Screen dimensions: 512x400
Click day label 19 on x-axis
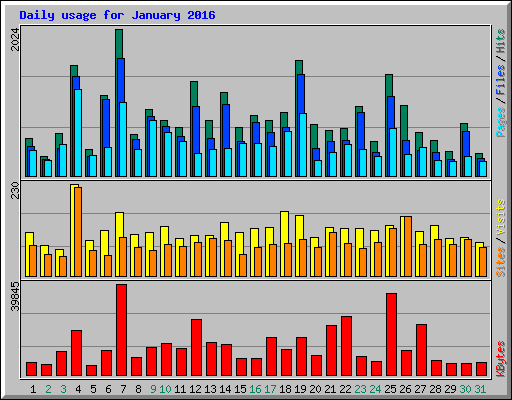(x=300, y=389)
